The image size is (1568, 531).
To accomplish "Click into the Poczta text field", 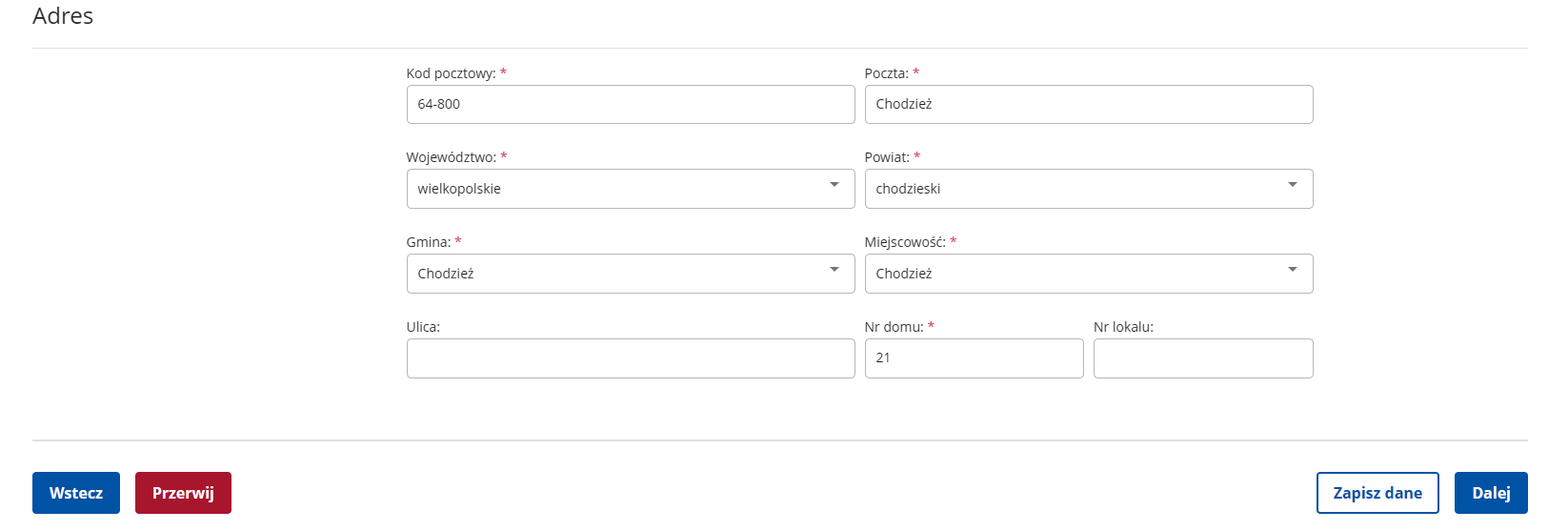I will click(x=1089, y=104).
